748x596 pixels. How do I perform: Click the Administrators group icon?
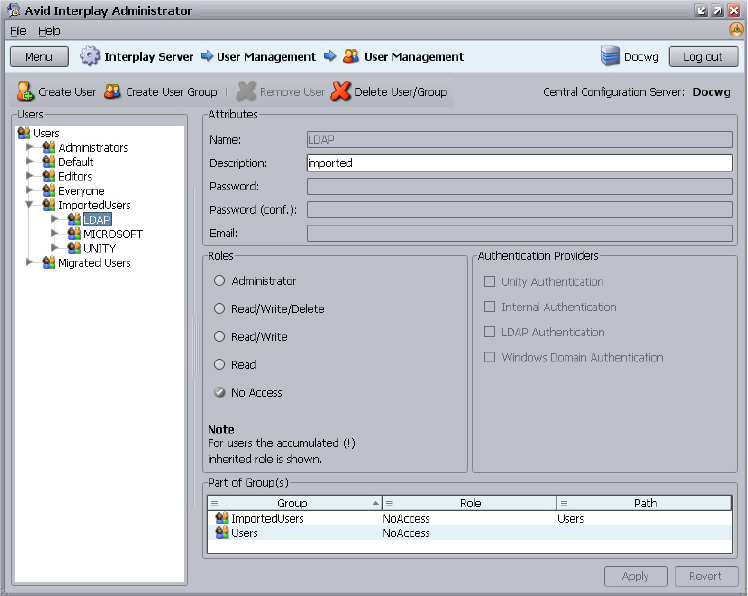click(x=49, y=147)
